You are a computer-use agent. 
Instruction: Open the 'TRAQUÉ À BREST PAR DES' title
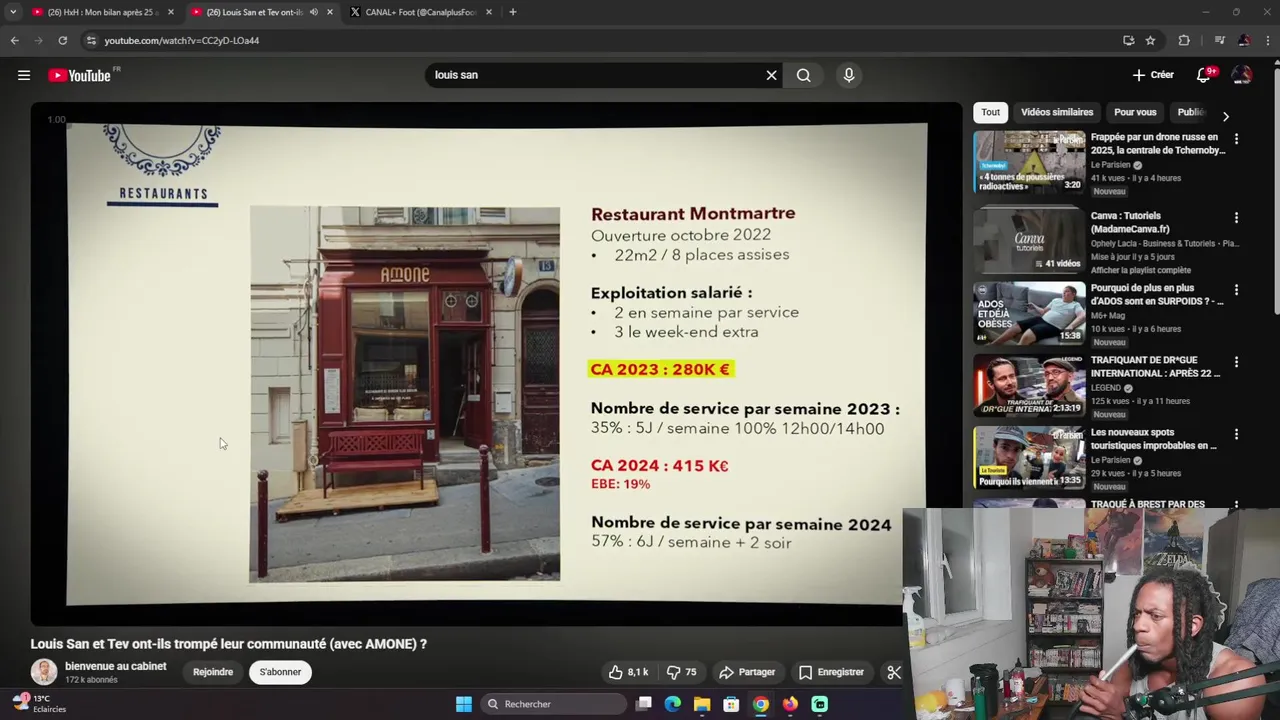click(1147, 504)
